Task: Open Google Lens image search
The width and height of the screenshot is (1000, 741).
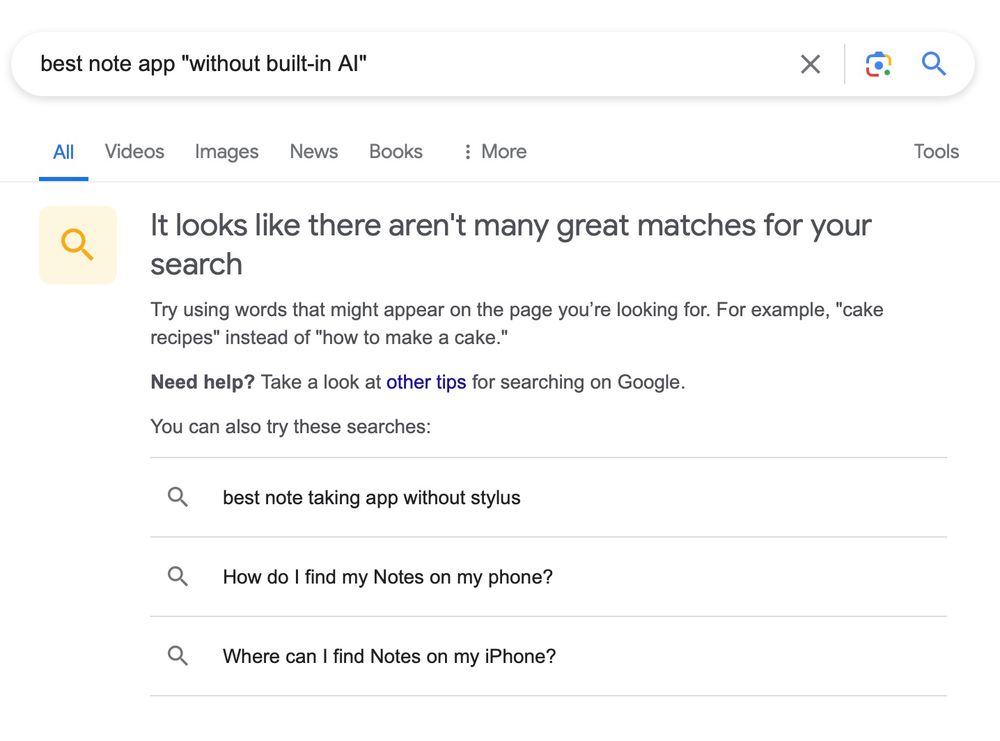Action: click(x=878, y=63)
